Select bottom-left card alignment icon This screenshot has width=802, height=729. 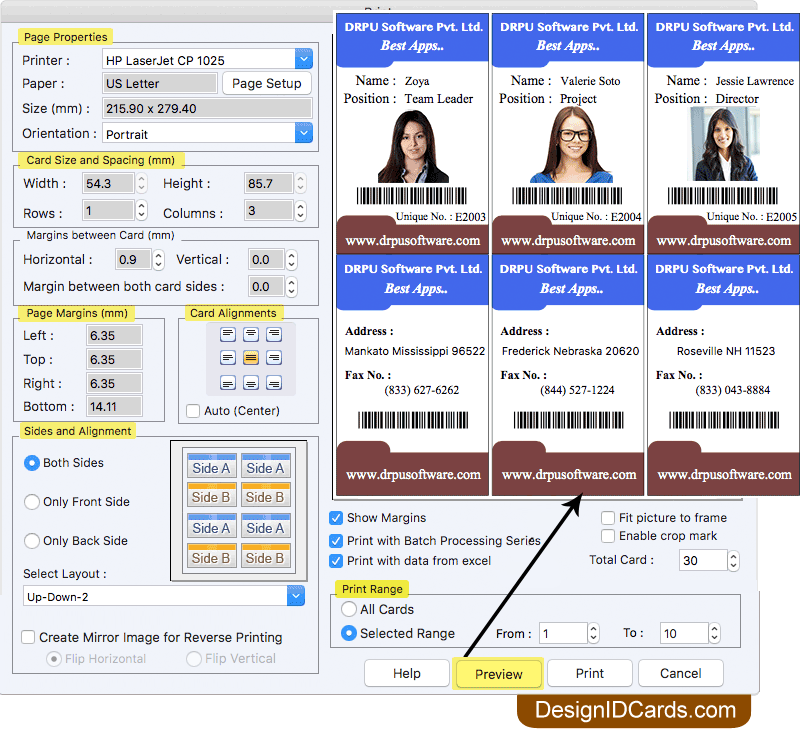click(228, 383)
